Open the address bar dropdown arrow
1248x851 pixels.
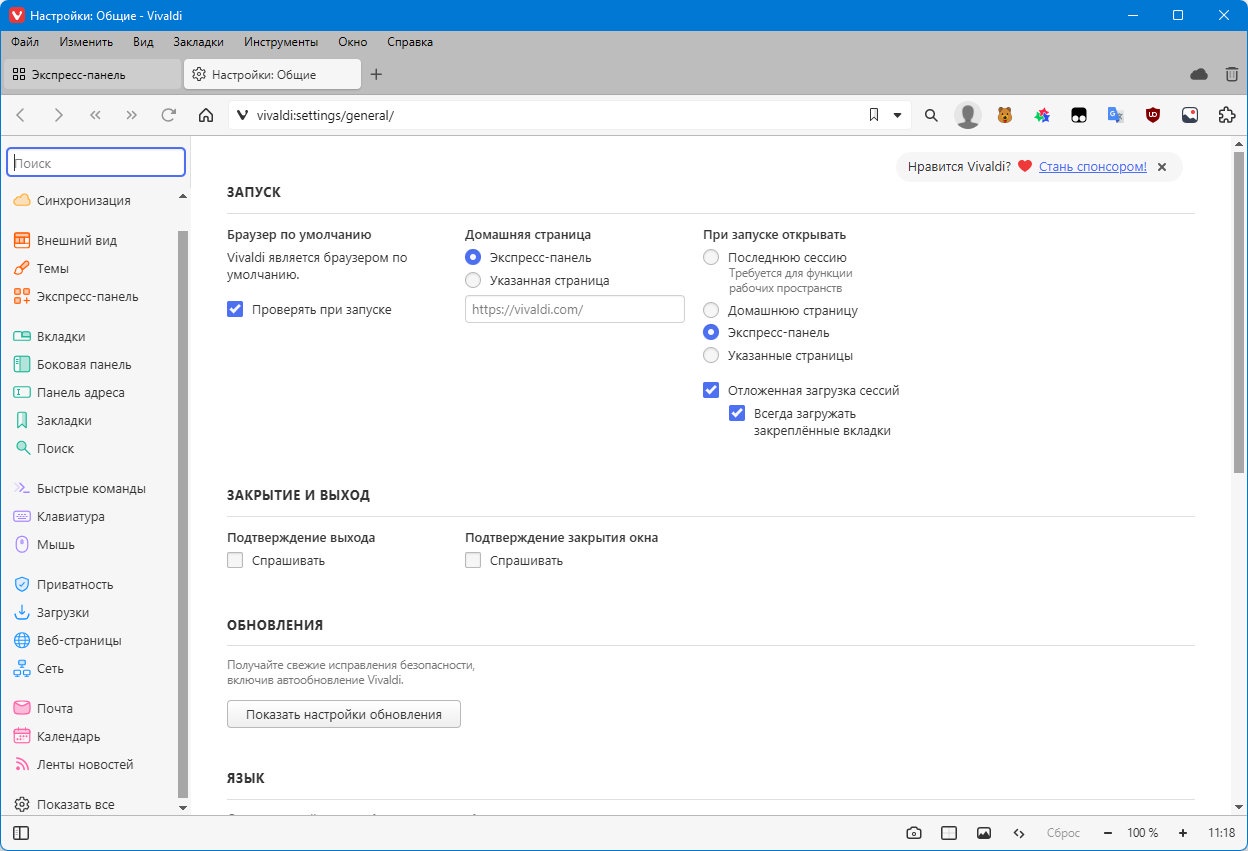(897, 115)
